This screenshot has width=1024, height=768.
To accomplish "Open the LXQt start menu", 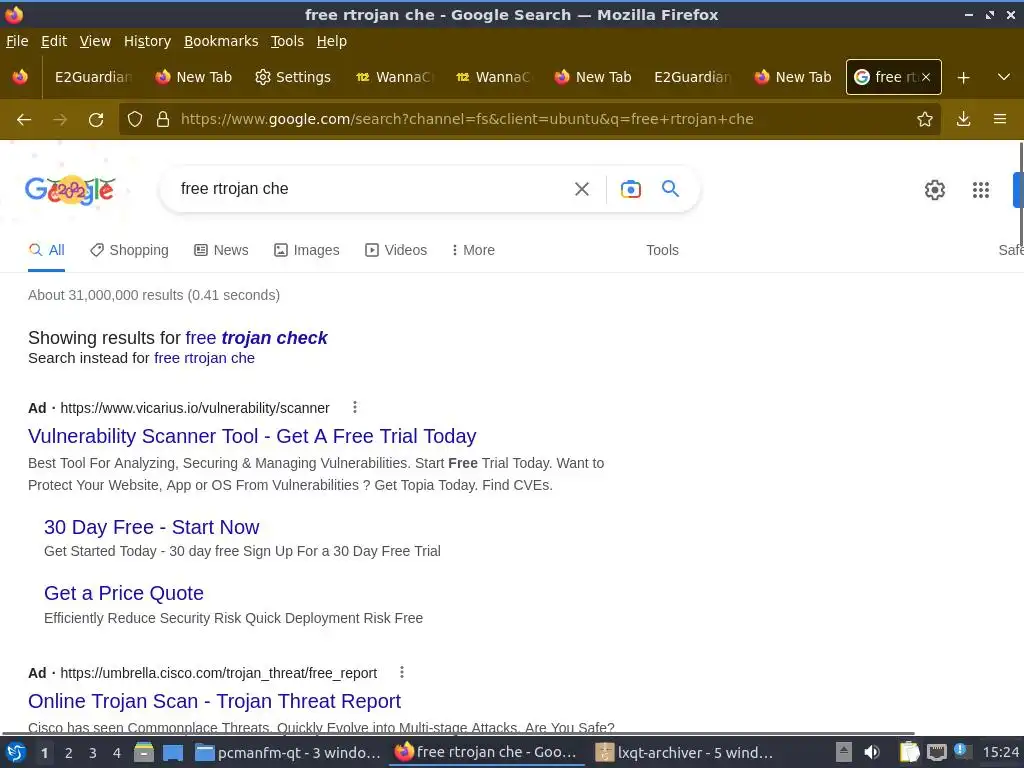I will [x=16, y=753].
